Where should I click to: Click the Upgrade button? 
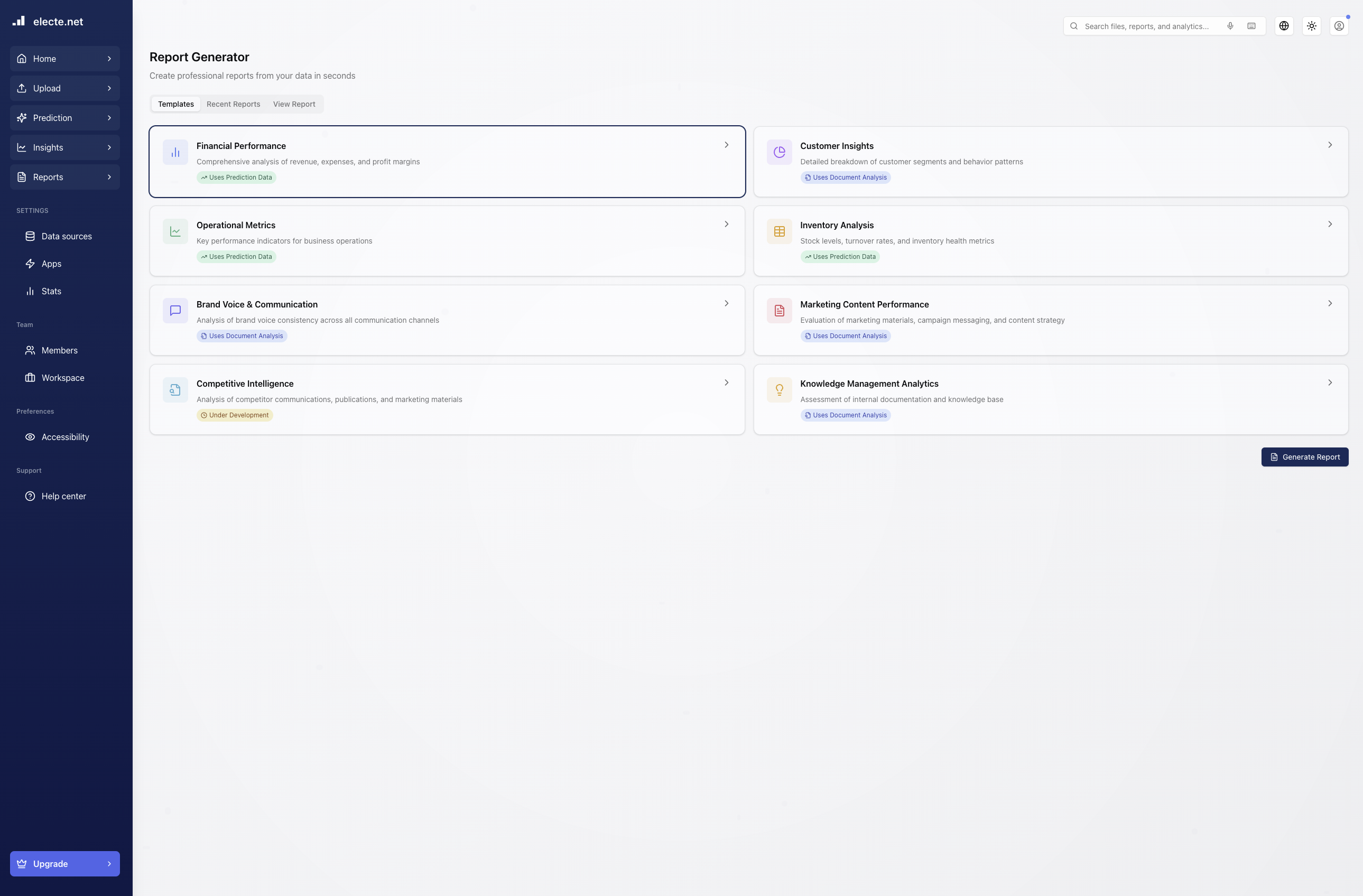click(64, 863)
